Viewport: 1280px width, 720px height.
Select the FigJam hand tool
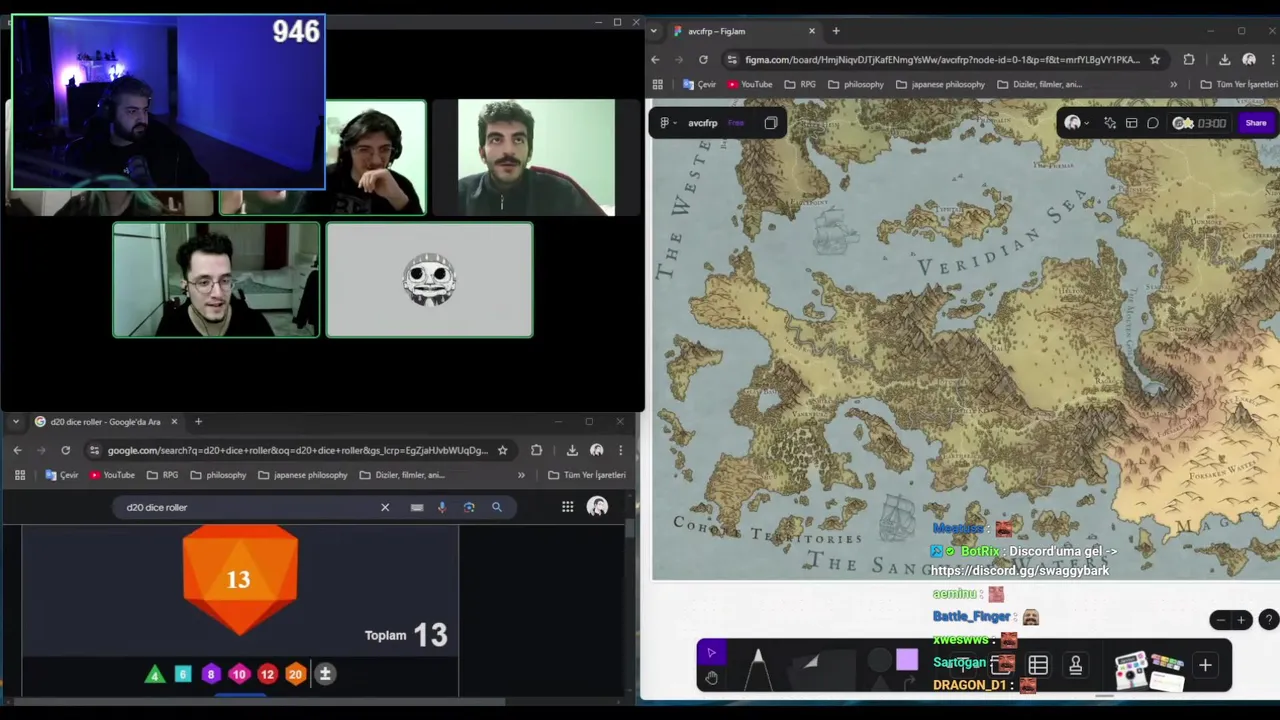[711, 678]
